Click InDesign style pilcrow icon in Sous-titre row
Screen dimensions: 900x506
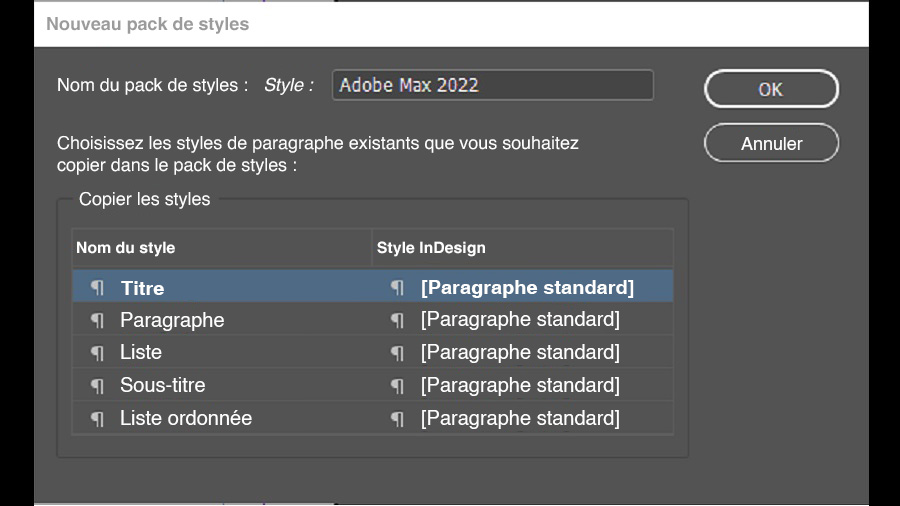tap(398, 385)
